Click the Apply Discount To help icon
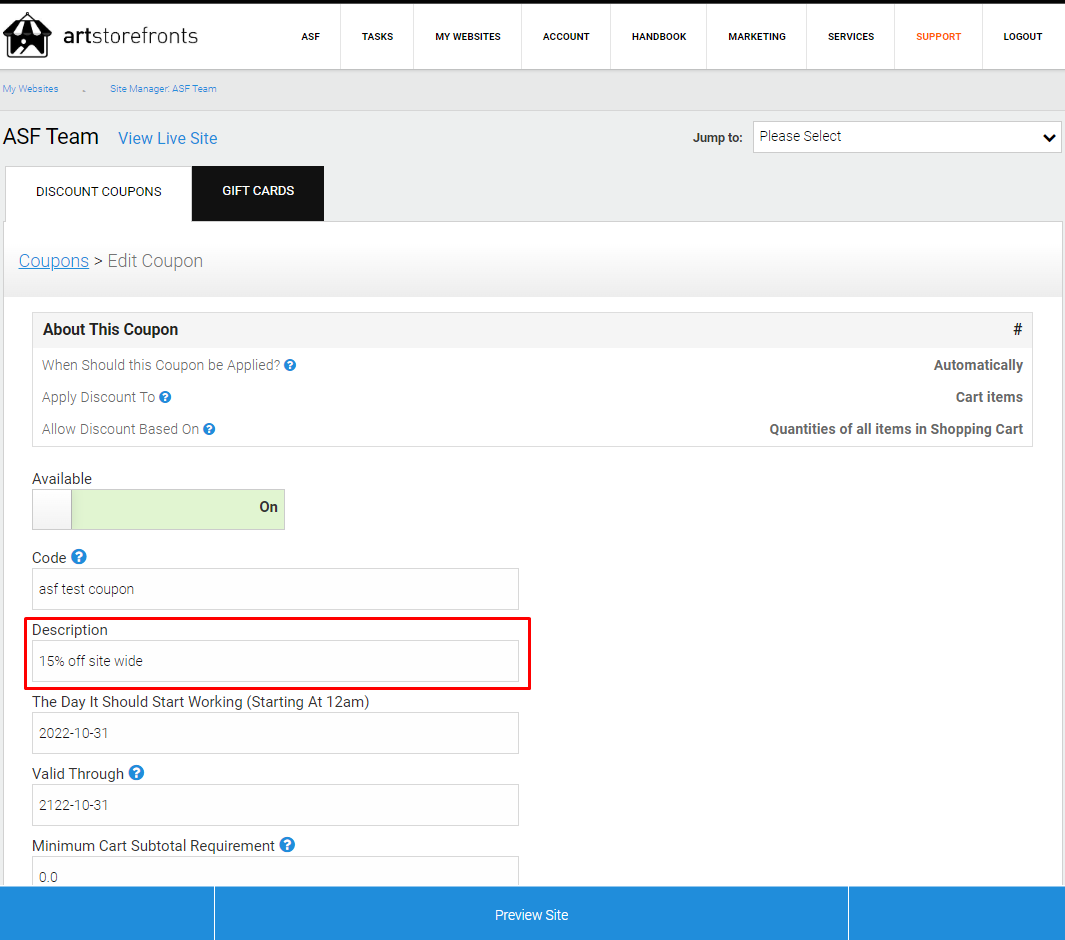The image size is (1065, 940). point(164,397)
